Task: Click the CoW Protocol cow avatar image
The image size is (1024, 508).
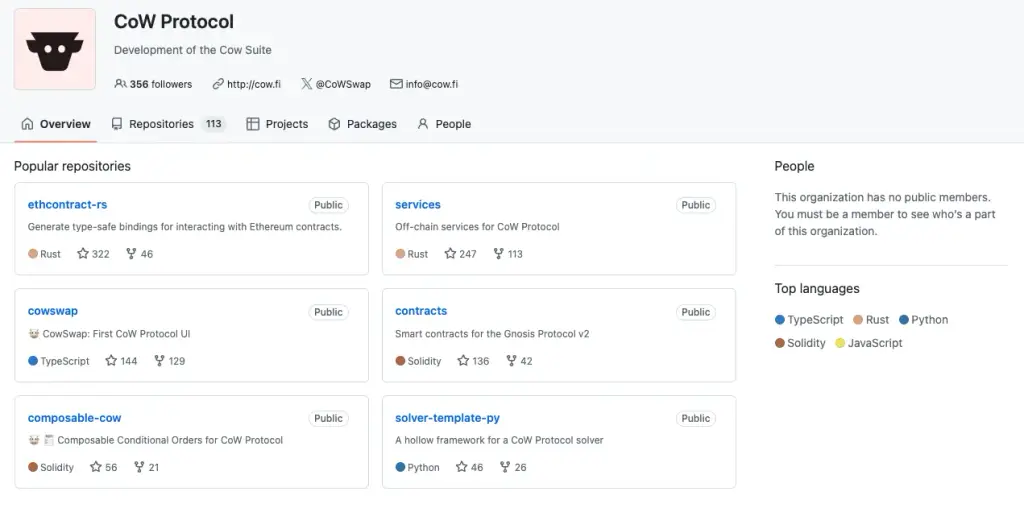Action: point(55,49)
